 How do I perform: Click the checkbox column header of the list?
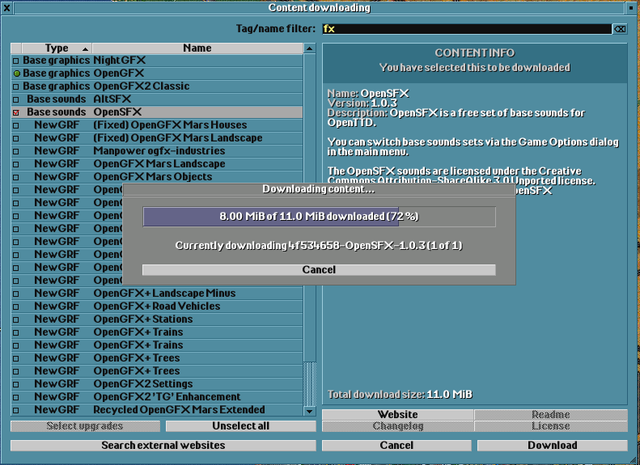coord(16,48)
